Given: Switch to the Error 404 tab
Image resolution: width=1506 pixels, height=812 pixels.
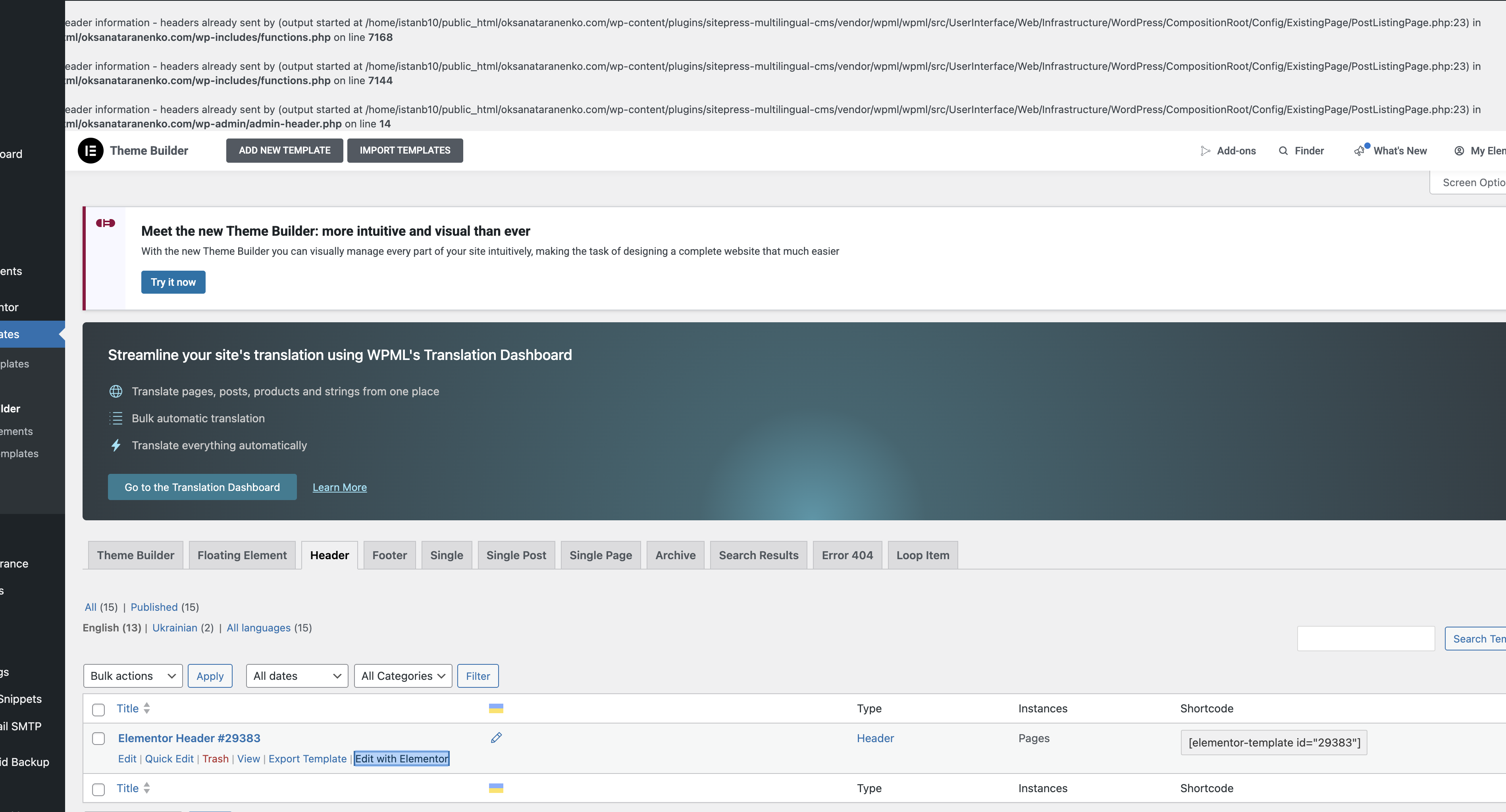Looking at the screenshot, I should (847, 555).
